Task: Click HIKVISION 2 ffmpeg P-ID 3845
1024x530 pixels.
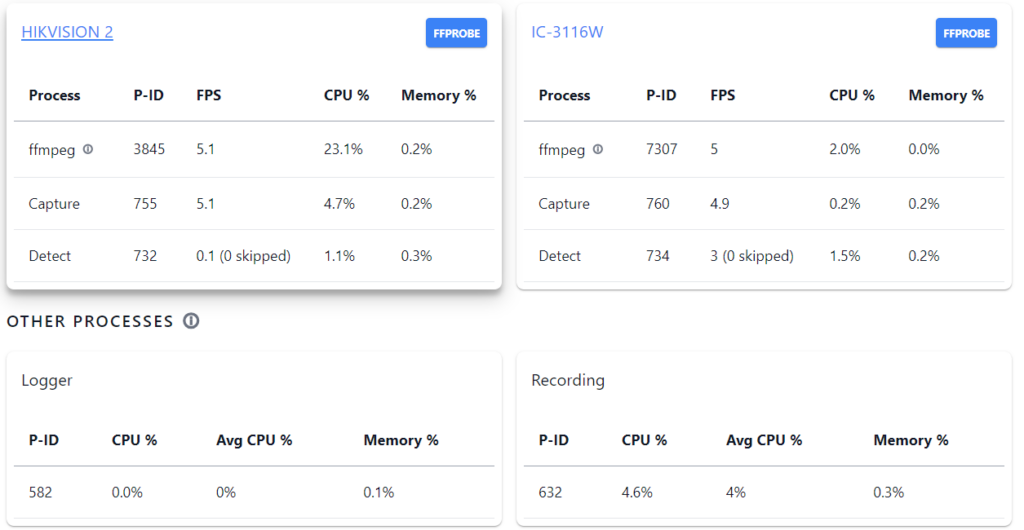Action: 149,150
